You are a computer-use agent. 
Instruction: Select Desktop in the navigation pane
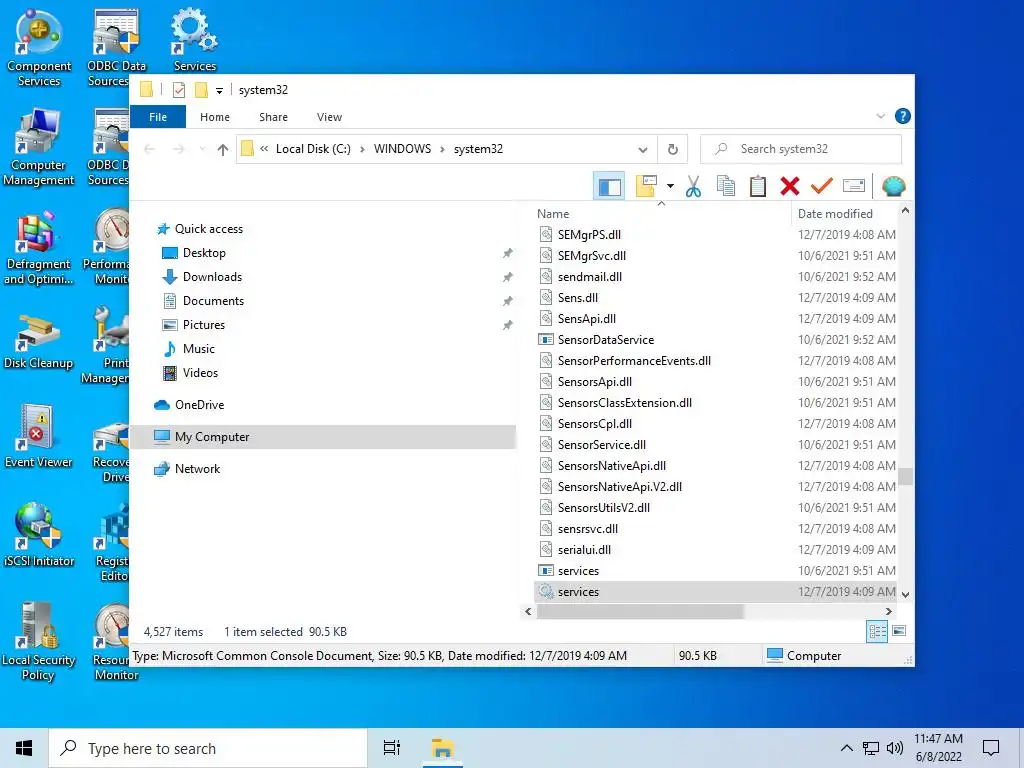click(x=204, y=253)
